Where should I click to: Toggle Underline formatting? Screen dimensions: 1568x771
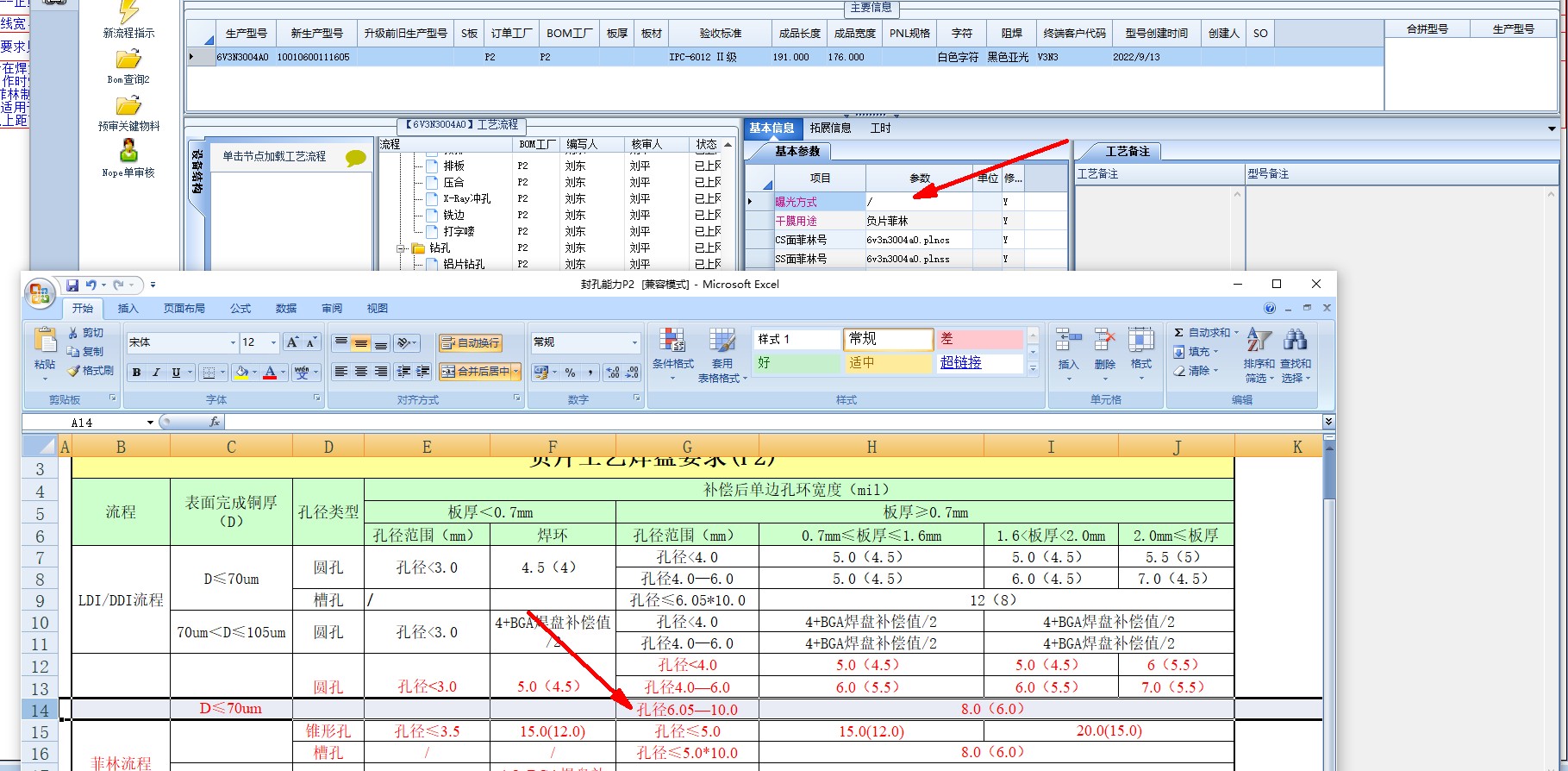point(176,373)
